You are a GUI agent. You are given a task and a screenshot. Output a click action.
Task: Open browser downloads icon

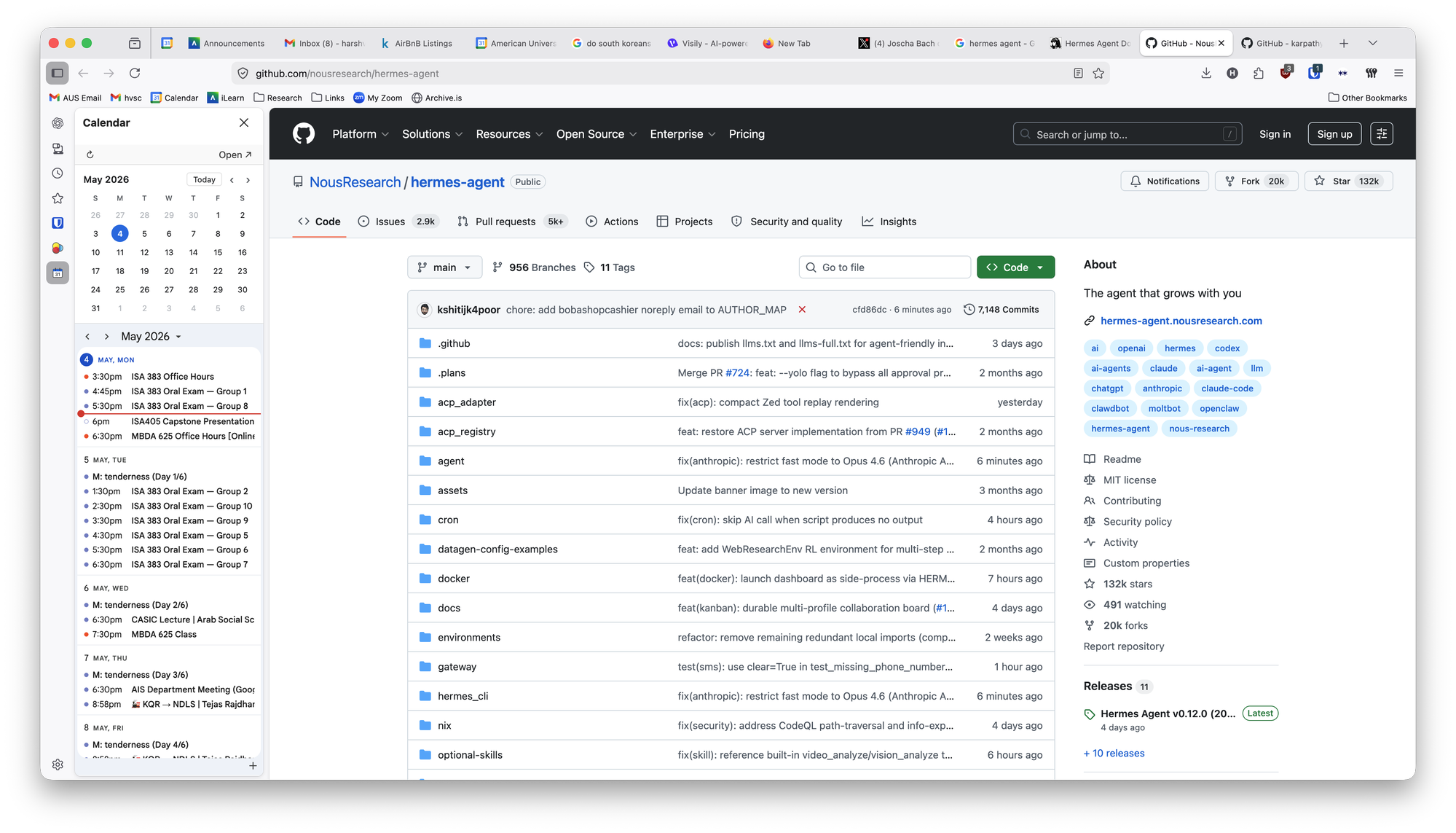pyautogui.click(x=1206, y=73)
